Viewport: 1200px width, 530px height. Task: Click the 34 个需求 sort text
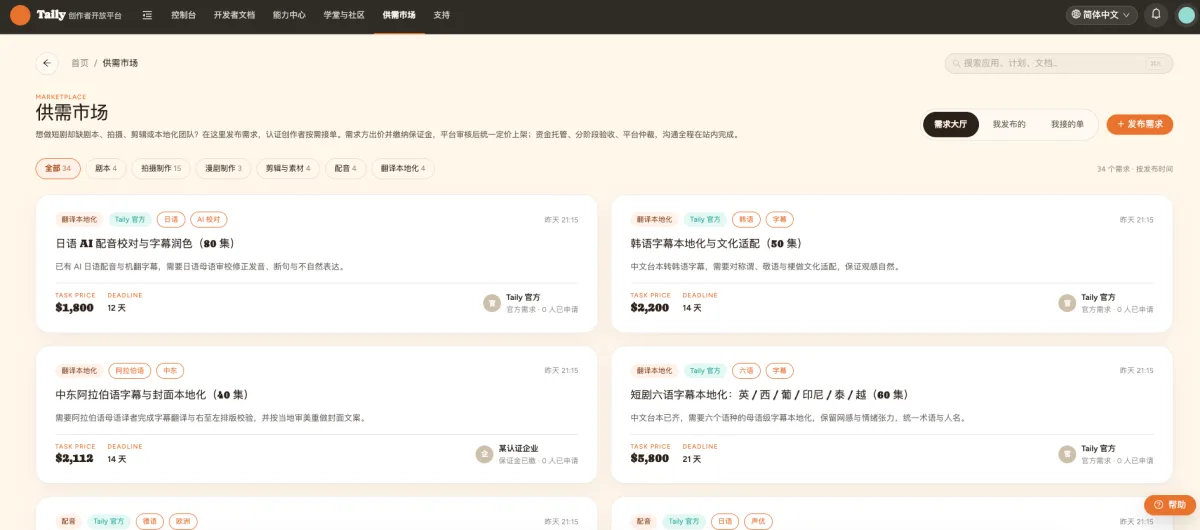click(x=1135, y=169)
